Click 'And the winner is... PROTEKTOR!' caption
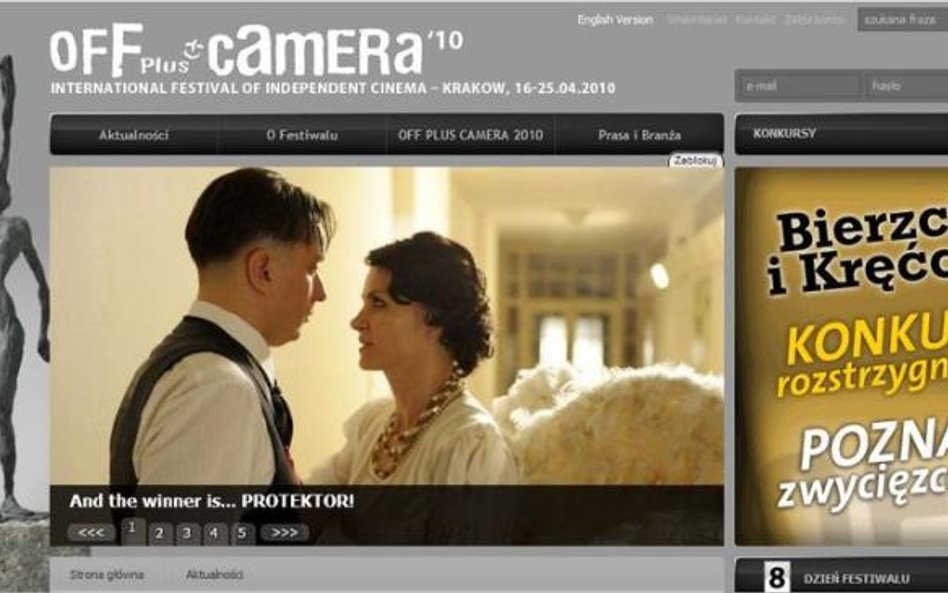The height and width of the screenshot is (593, 948). [212, 501]
